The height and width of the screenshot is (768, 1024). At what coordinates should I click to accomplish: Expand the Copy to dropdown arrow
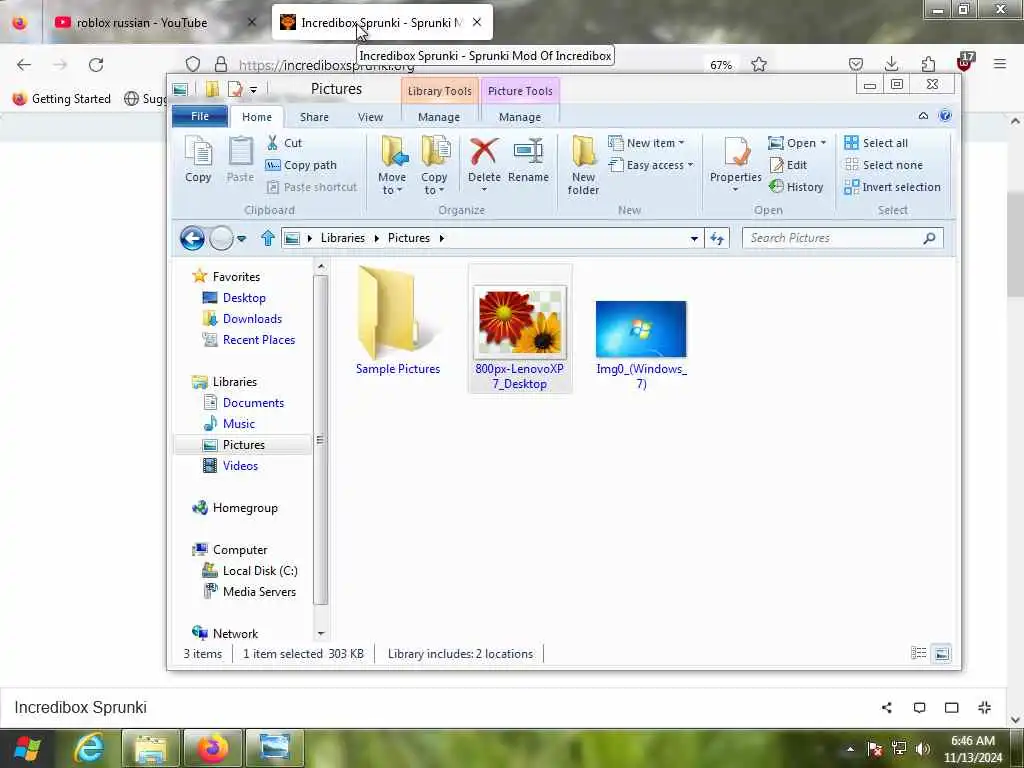[441, 191]
